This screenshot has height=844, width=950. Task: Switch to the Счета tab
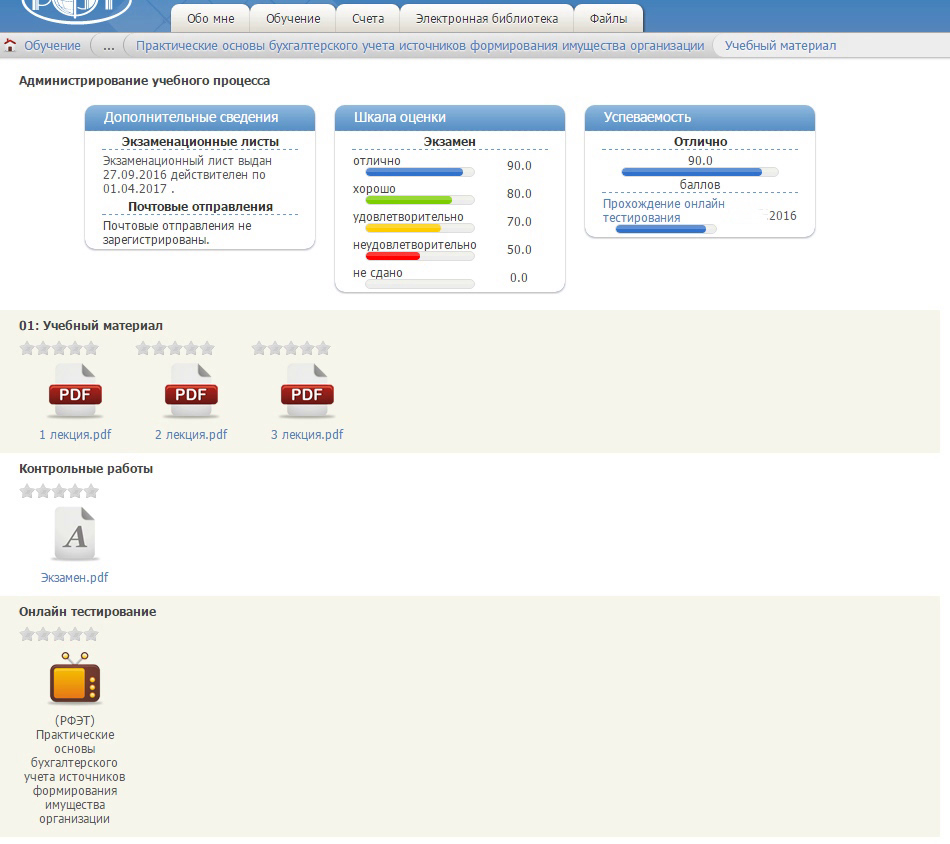pyautogui.click(x=368, y=19)
